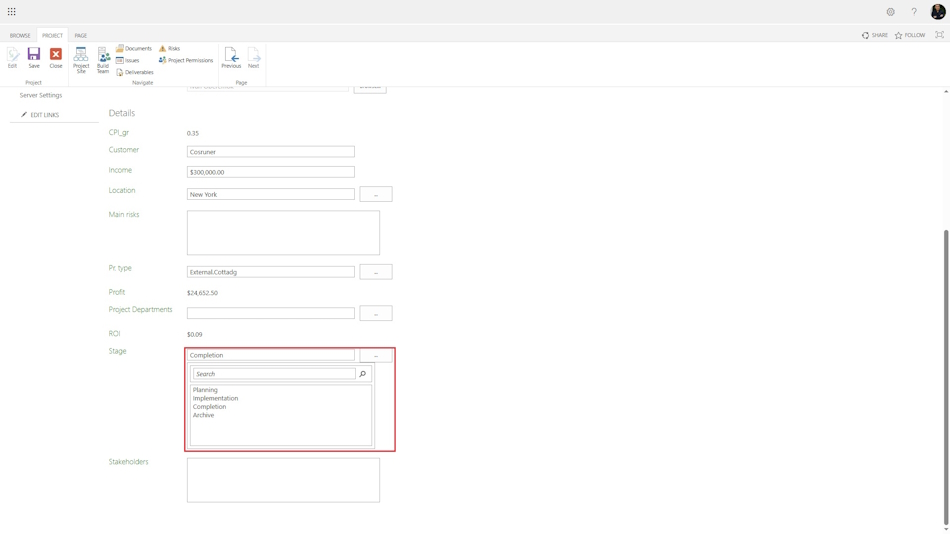Select Completion in the Stage list
This screenshot has width=950, height=534.
(209, 407)
